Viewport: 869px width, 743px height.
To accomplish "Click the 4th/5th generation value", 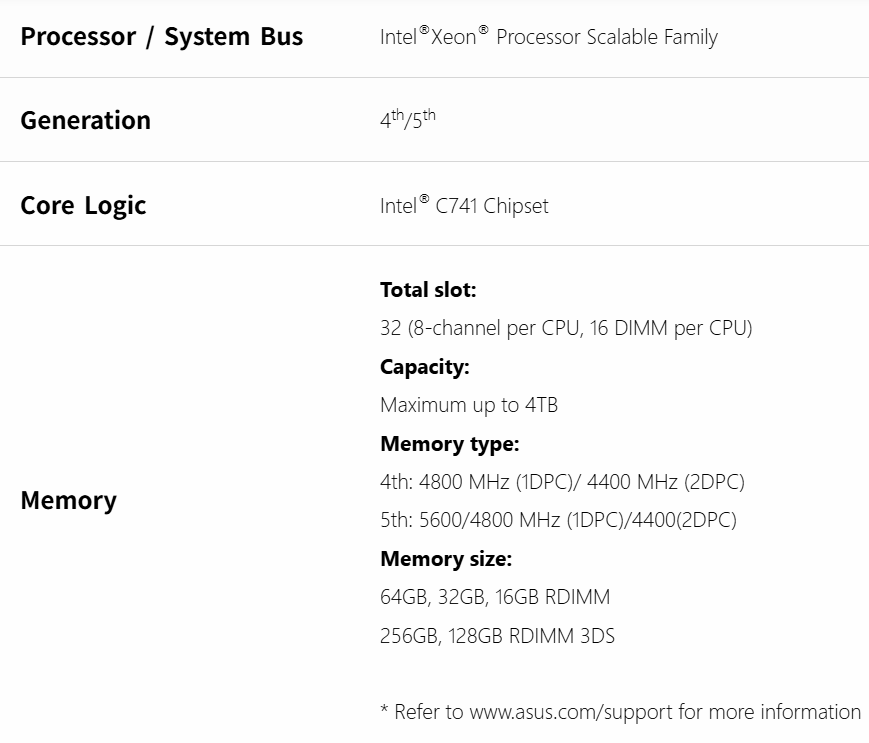I will click(407, 121).
